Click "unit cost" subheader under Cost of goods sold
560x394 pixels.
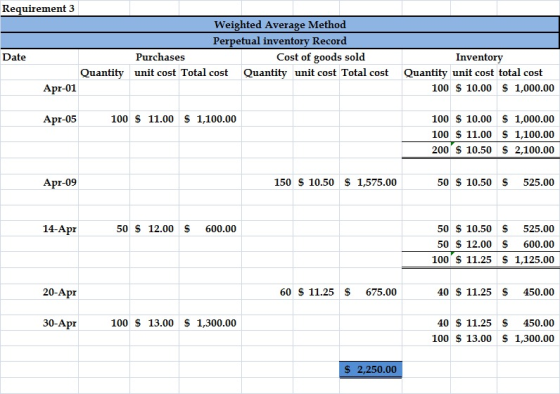tap(315, 73)
